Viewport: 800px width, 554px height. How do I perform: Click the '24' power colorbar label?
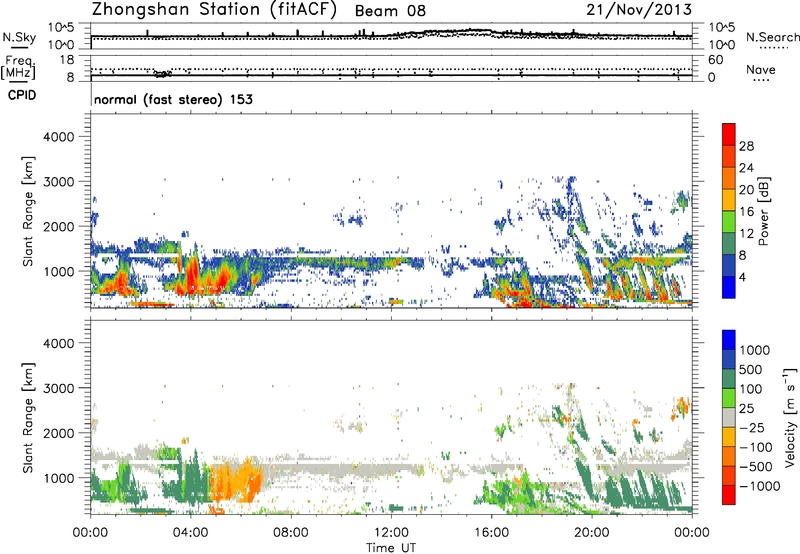click(746, 168)
